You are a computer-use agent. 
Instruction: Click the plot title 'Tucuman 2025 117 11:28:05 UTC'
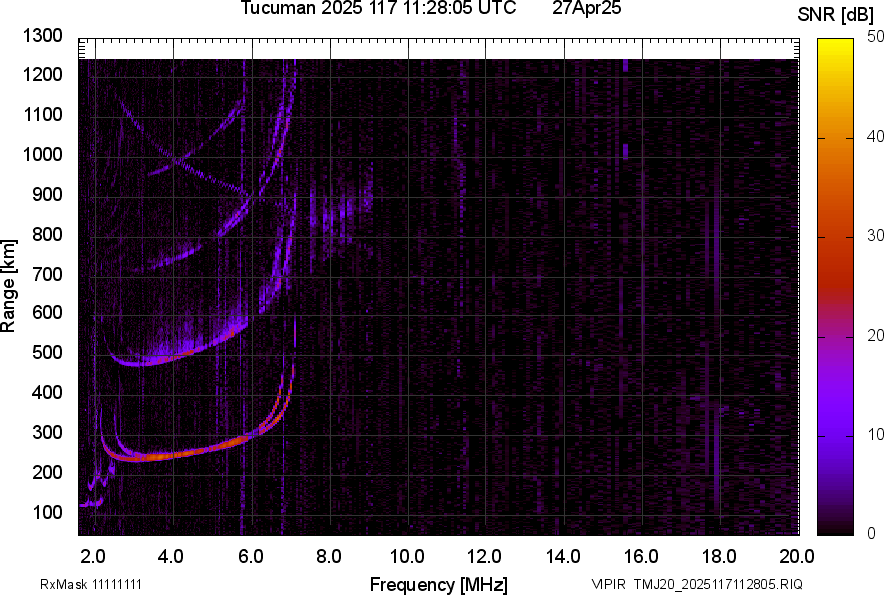[378, 7]
